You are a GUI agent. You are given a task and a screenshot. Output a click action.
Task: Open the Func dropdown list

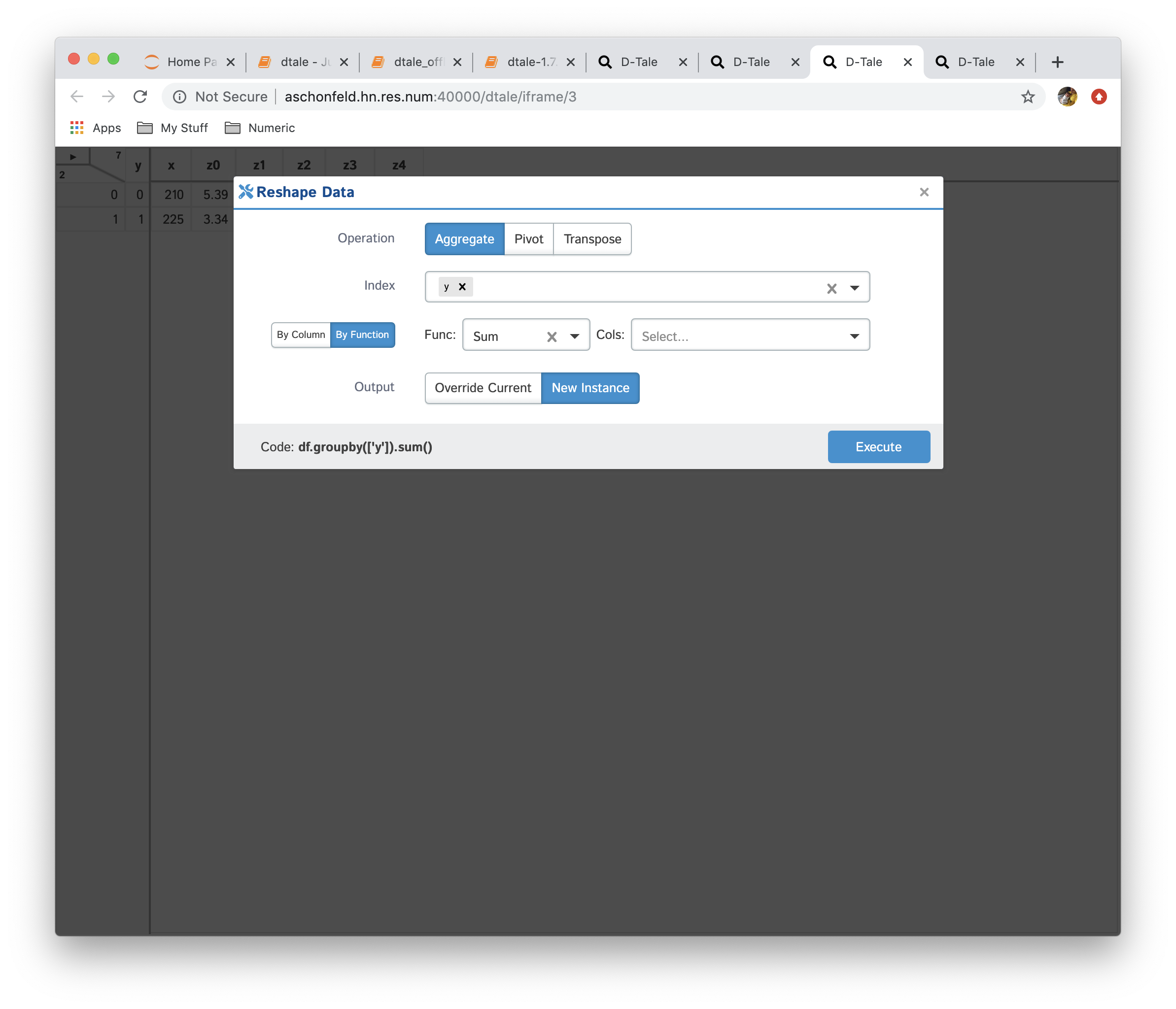(574, 336)
